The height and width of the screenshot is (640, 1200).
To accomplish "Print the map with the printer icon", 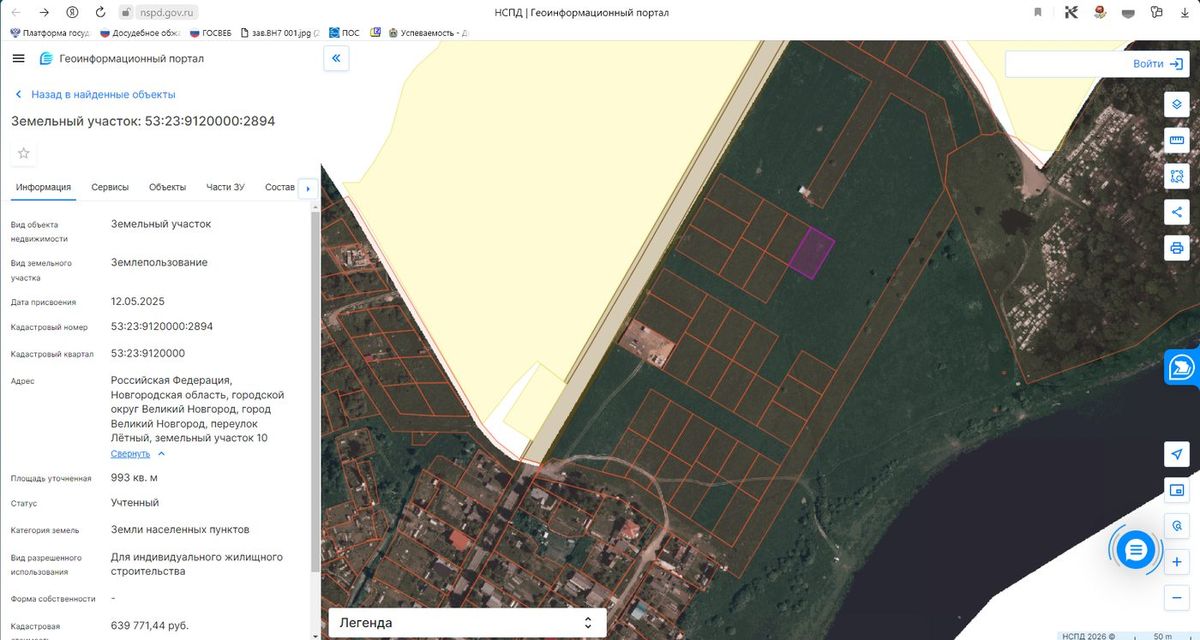I will (1177, 248).
